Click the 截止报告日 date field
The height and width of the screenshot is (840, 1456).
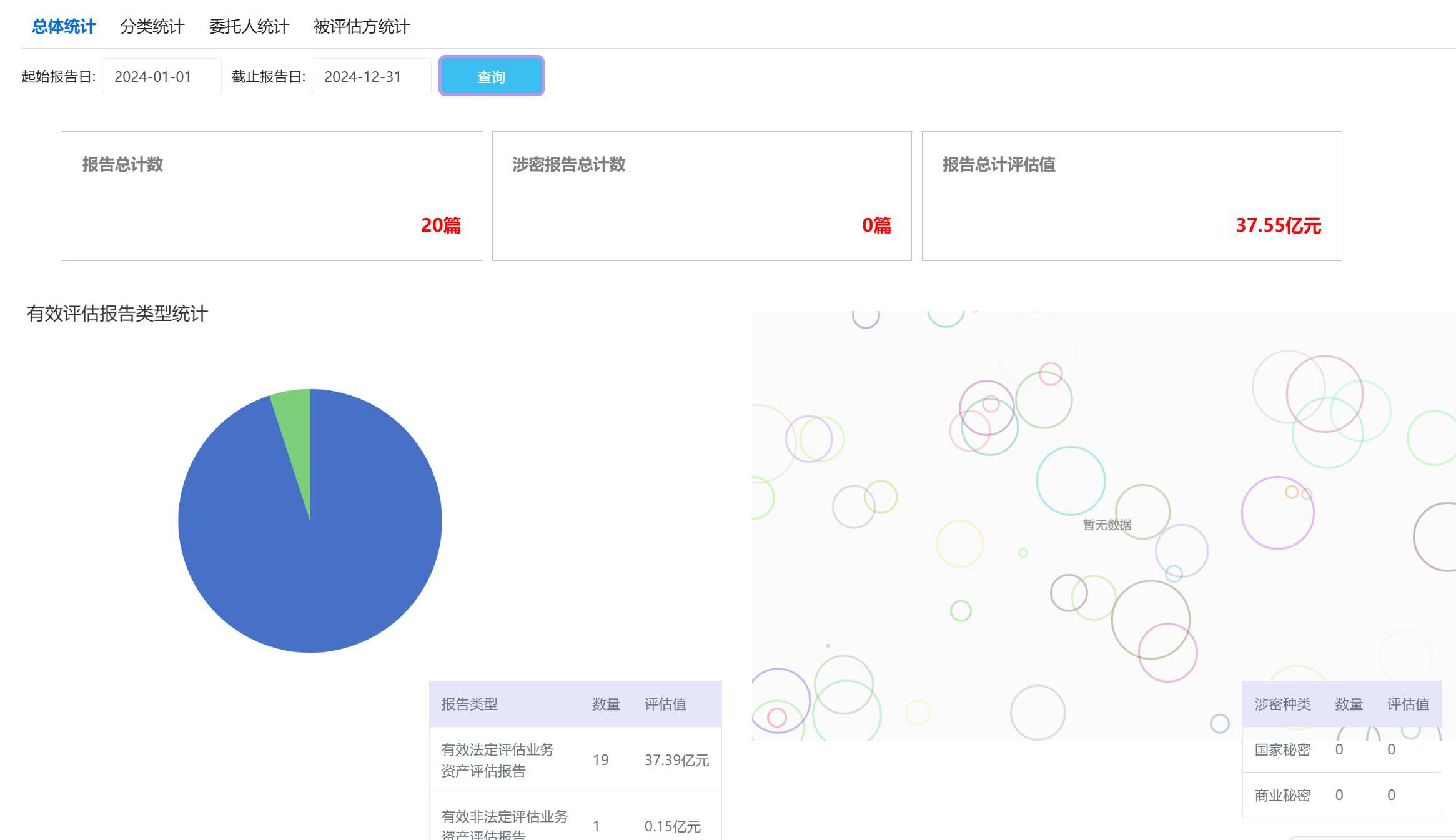pos(371,76)
